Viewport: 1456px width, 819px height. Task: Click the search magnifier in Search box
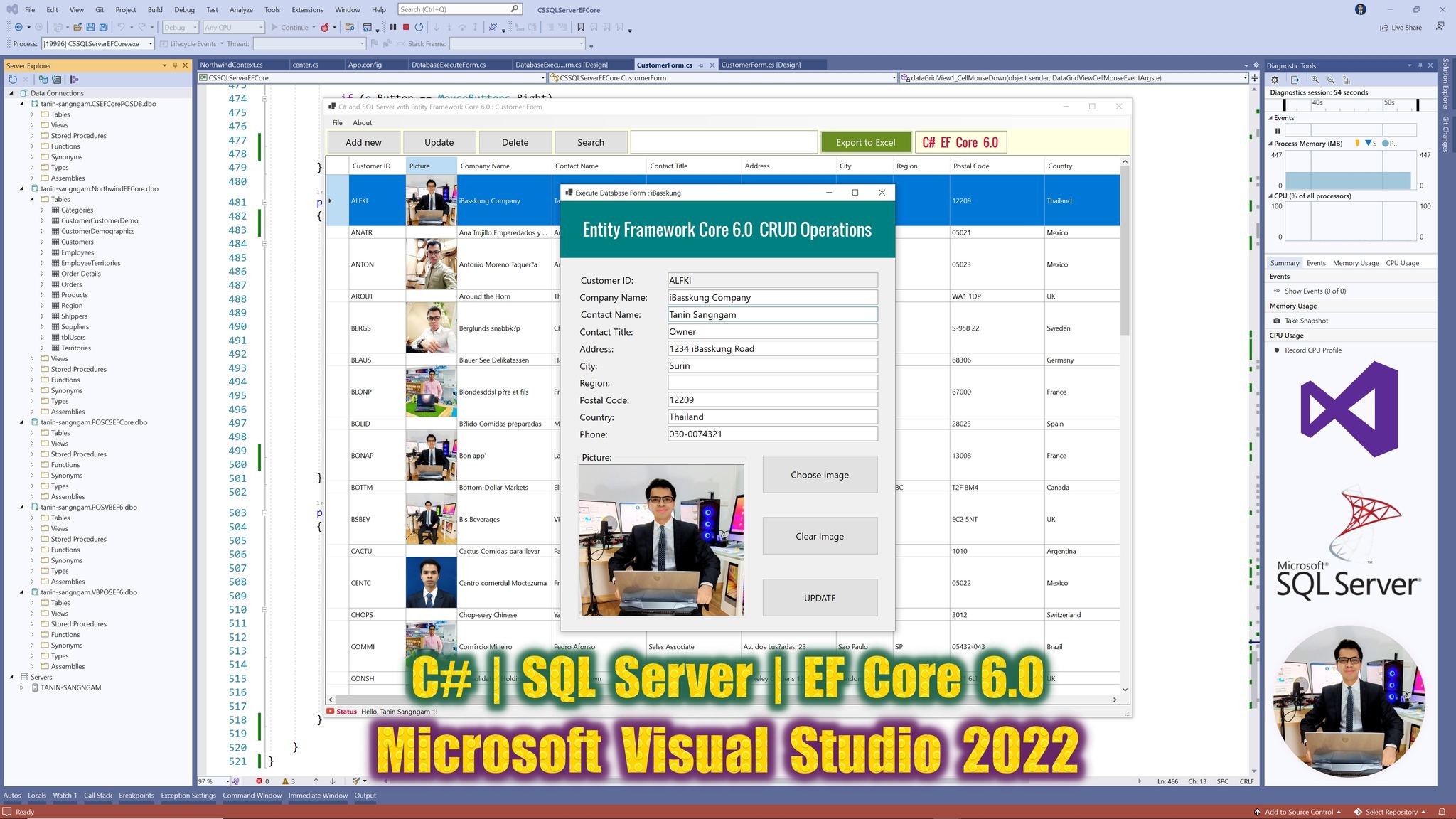click(515, 9)
